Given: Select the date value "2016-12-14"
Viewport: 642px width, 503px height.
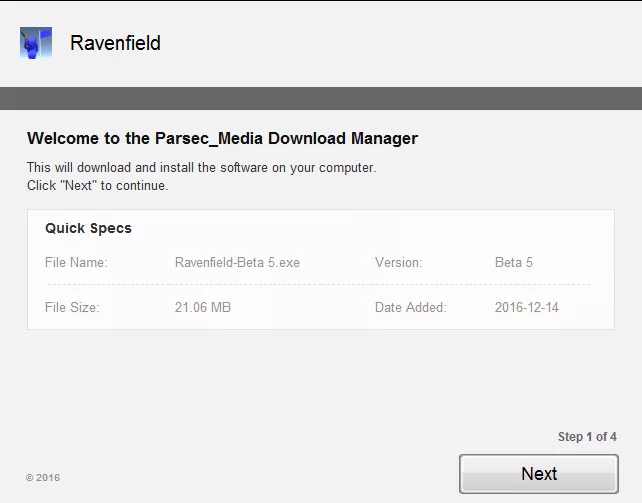Looking at the screenshot, I should point(527,307).
